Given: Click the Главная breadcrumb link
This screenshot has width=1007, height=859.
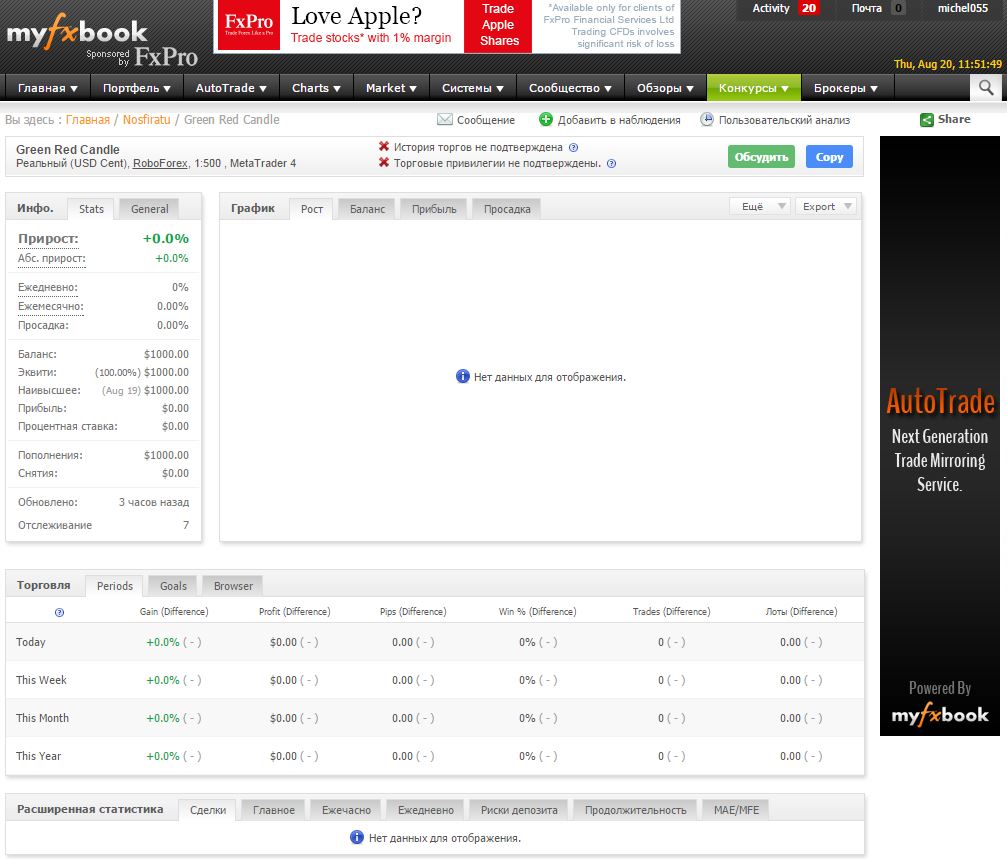Looking at the screenshot, I should pos(87,120).
